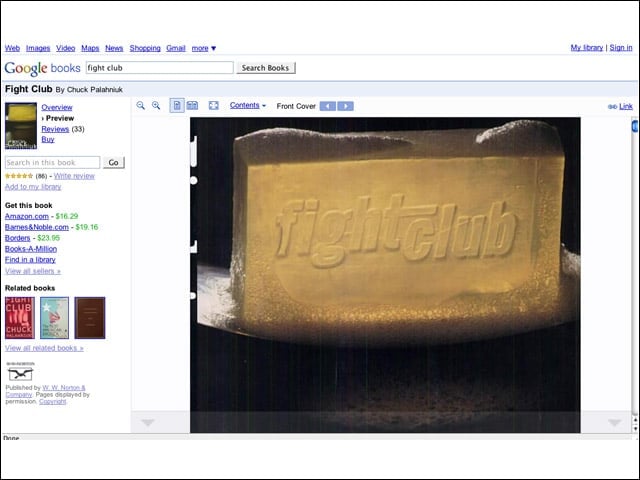Open the Books-A-Million link
Screen dimensions: 640x480
(x=31, y=249)
